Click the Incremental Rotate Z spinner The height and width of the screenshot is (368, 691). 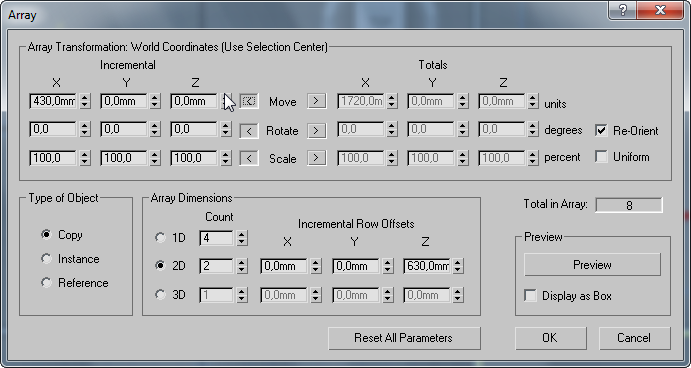click(x=226, y=130)
